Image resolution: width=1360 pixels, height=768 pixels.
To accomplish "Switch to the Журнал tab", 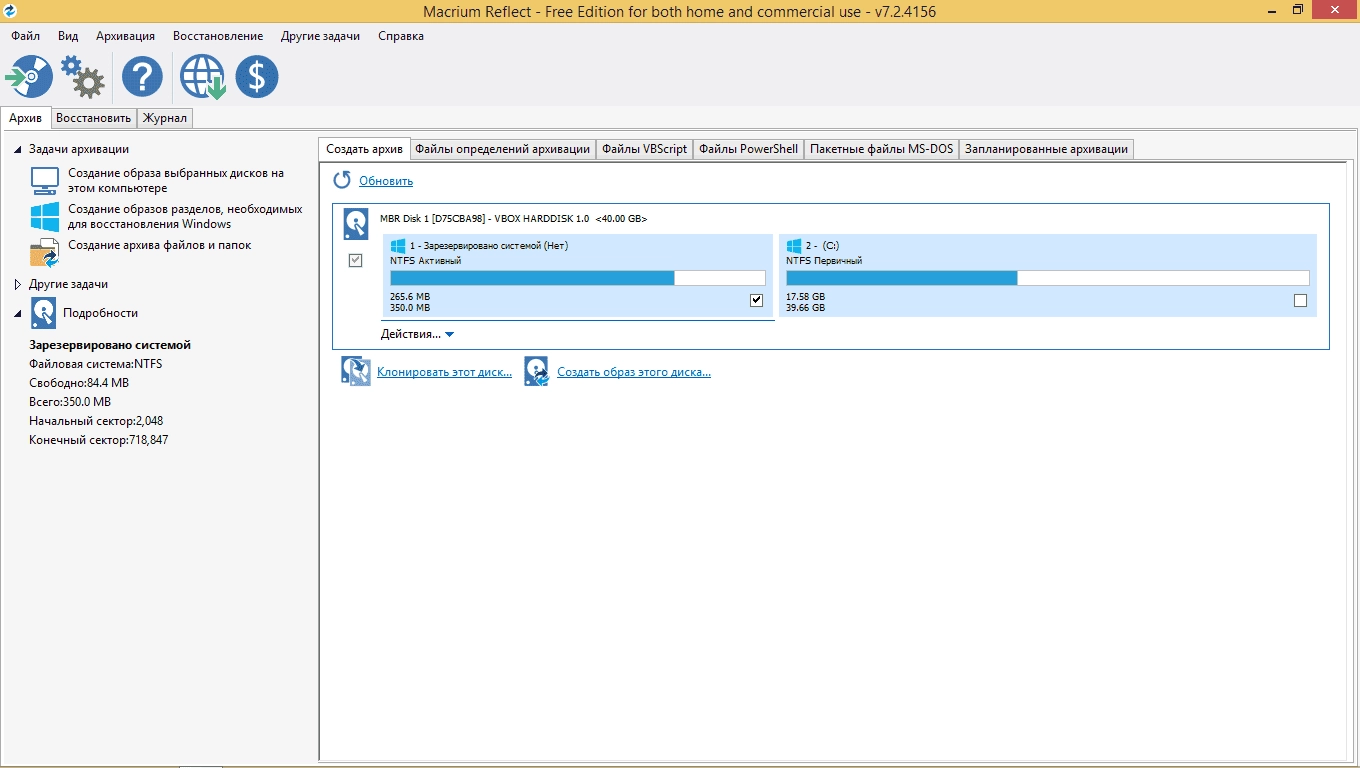I will (x=165, y=118).
